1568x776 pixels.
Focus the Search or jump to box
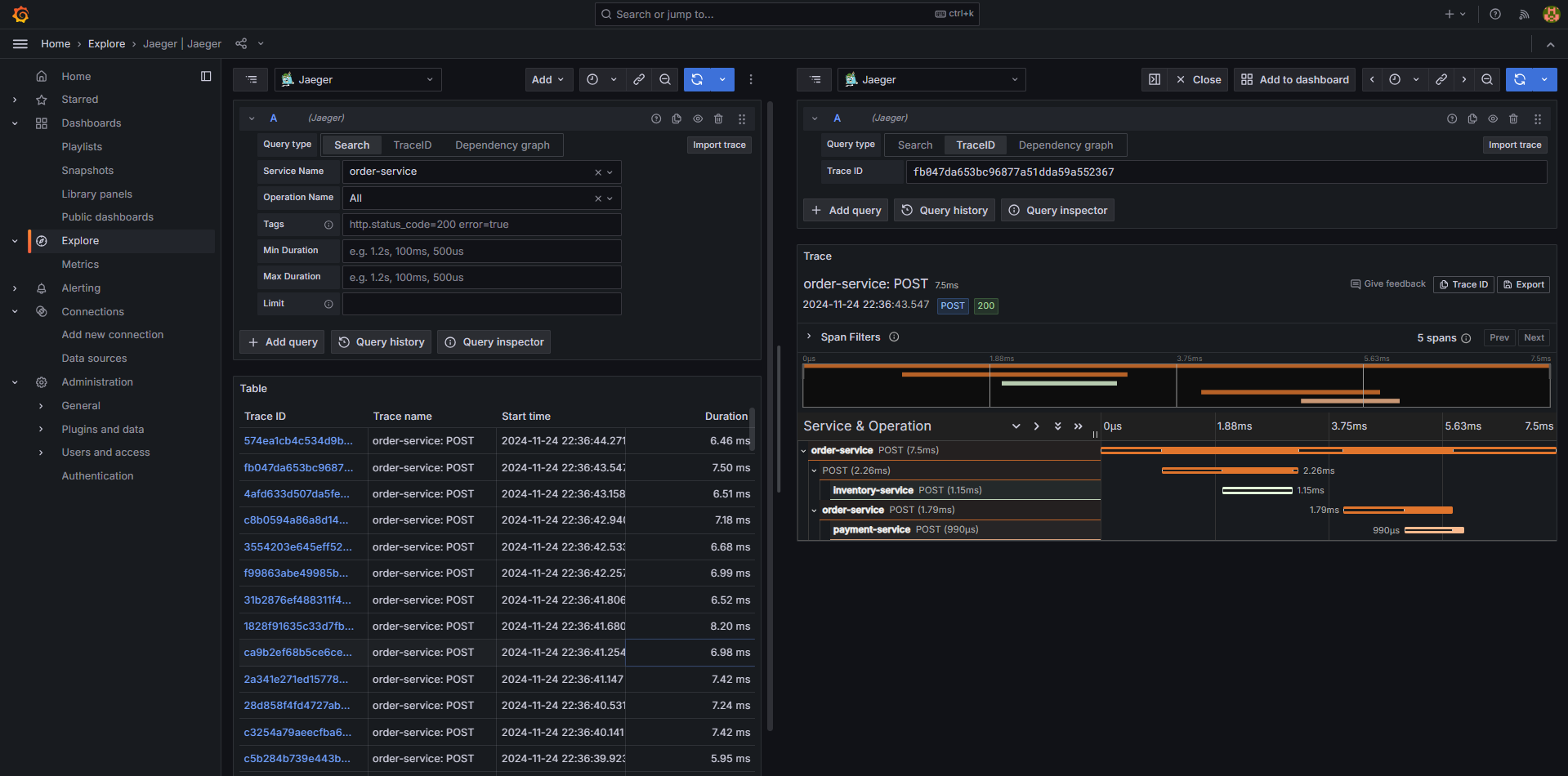point(786,14)
